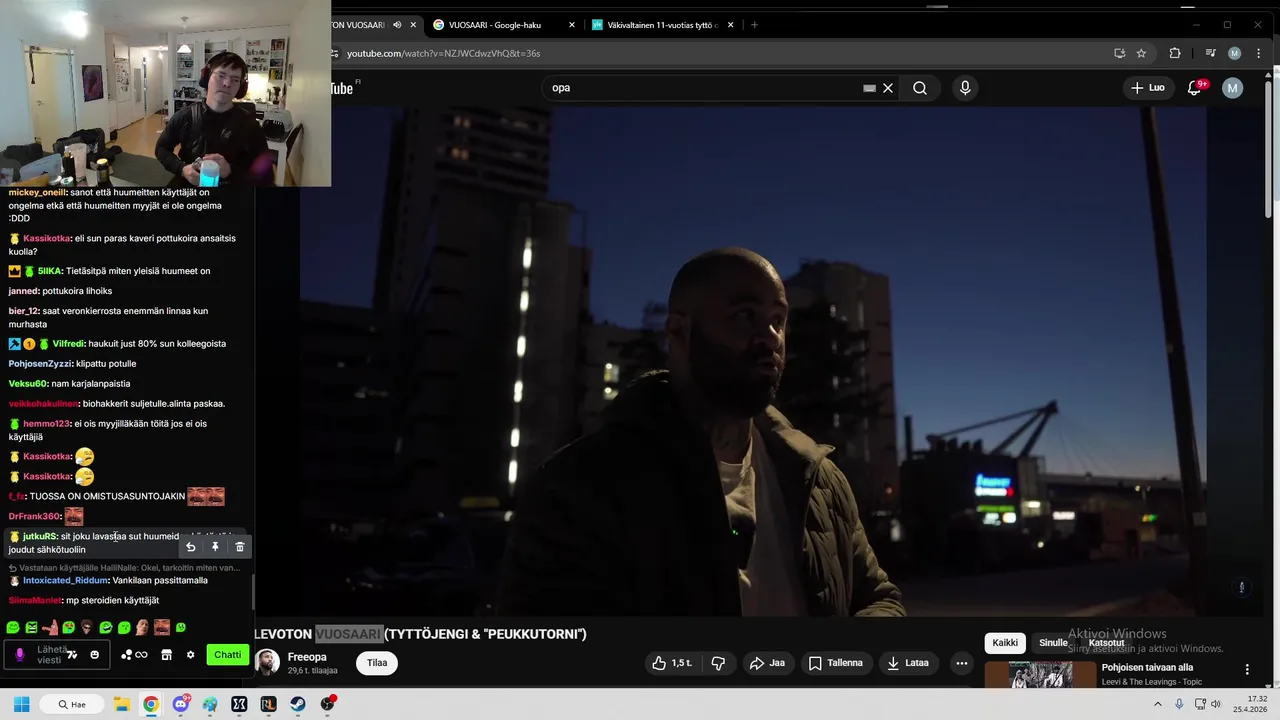
Task: Click the Pohjoisen taivaan alla title
Action: point(1147,667)
